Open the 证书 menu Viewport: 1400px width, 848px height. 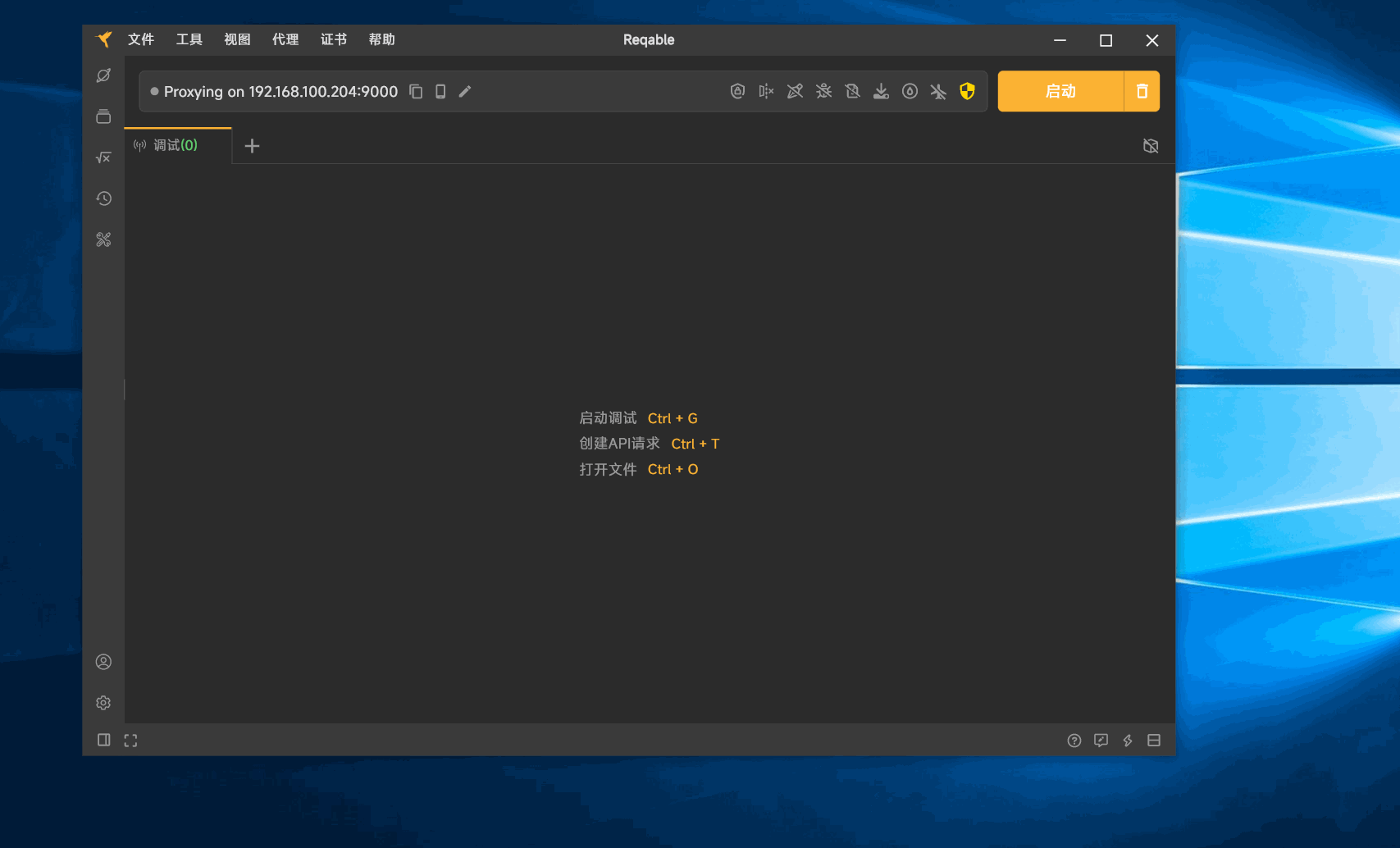334,39
